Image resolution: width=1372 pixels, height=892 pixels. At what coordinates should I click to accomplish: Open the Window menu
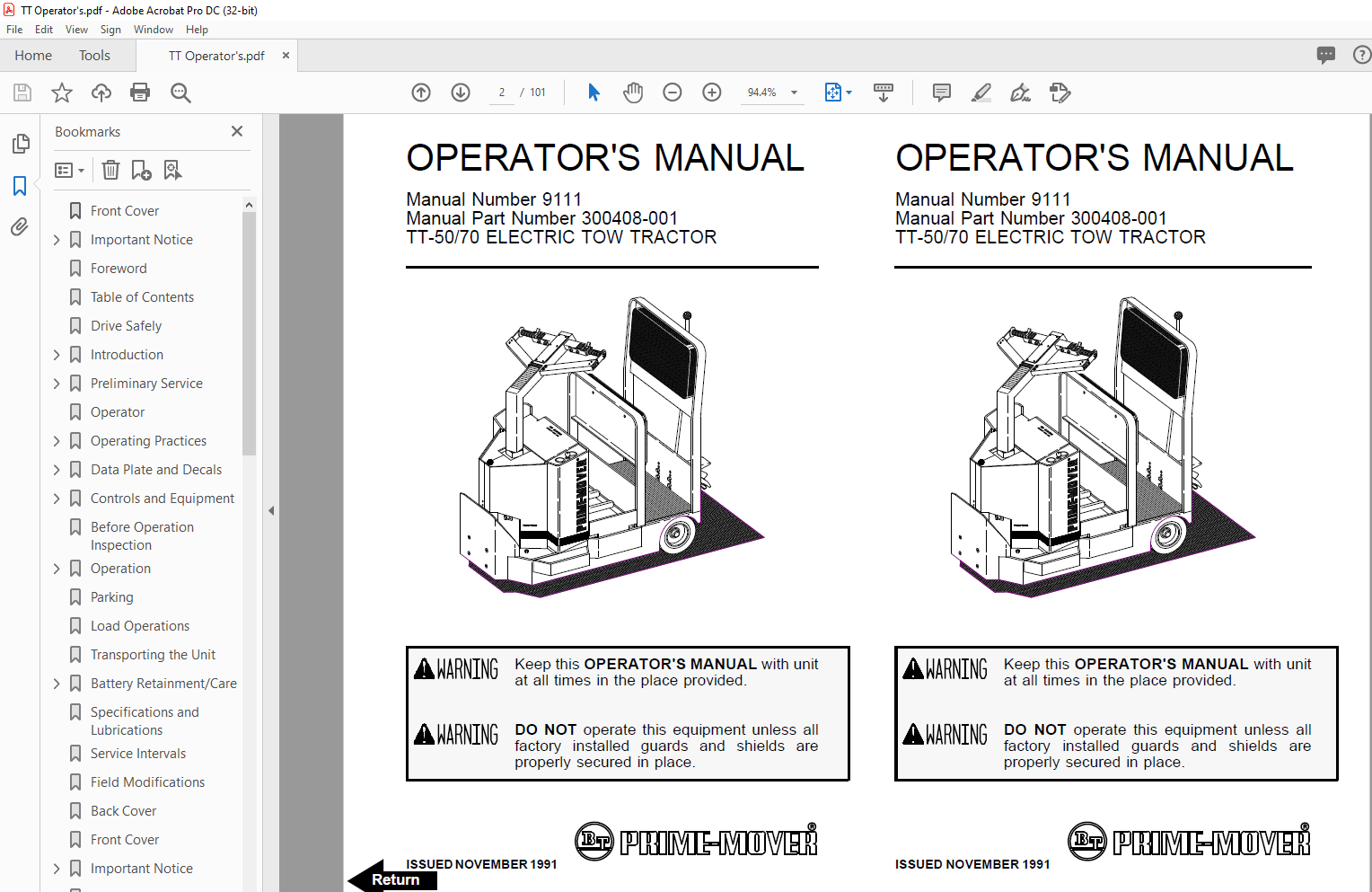pyautogui.click(x=154, y=30)
